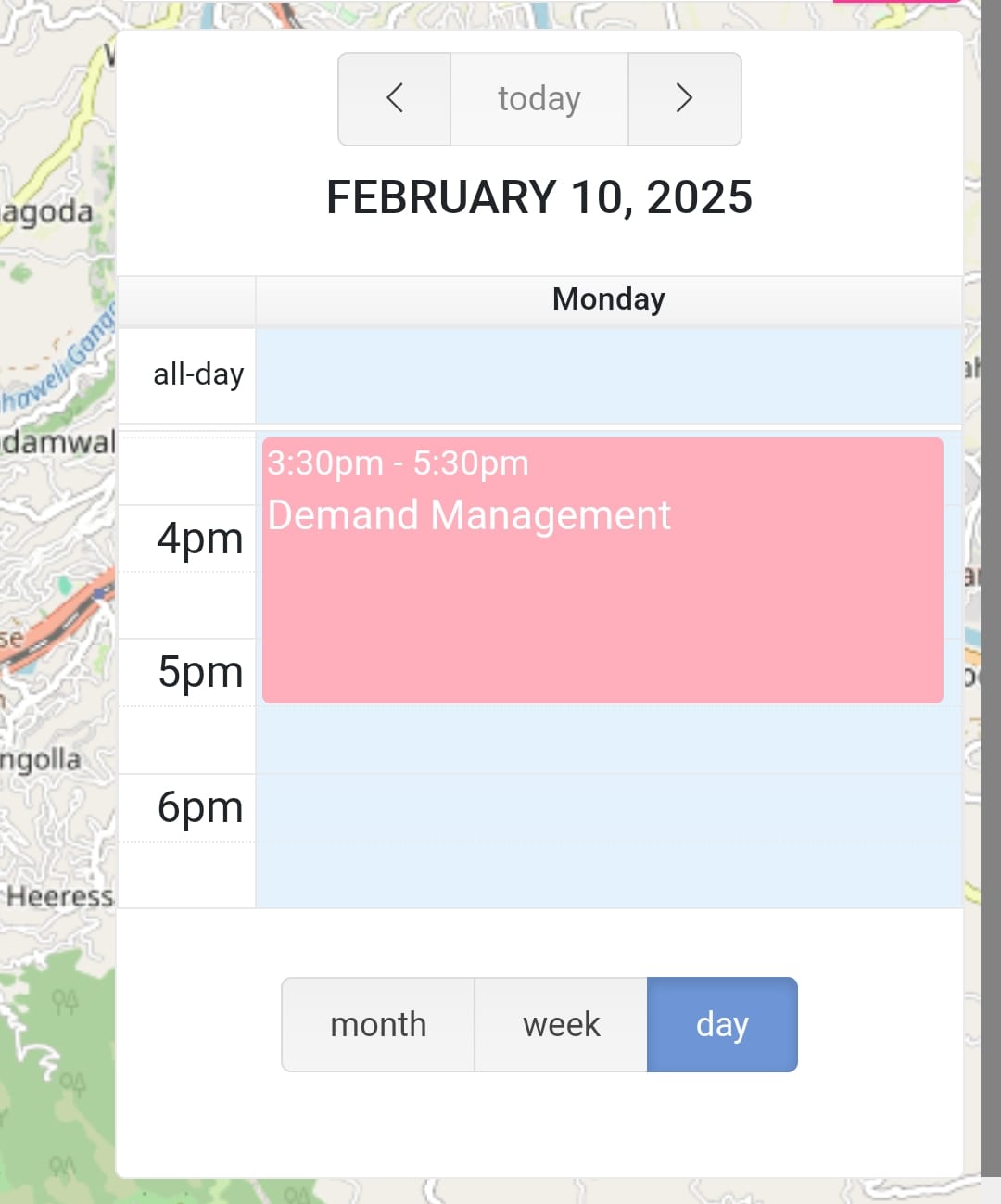Click the 6pm time label

199,807
